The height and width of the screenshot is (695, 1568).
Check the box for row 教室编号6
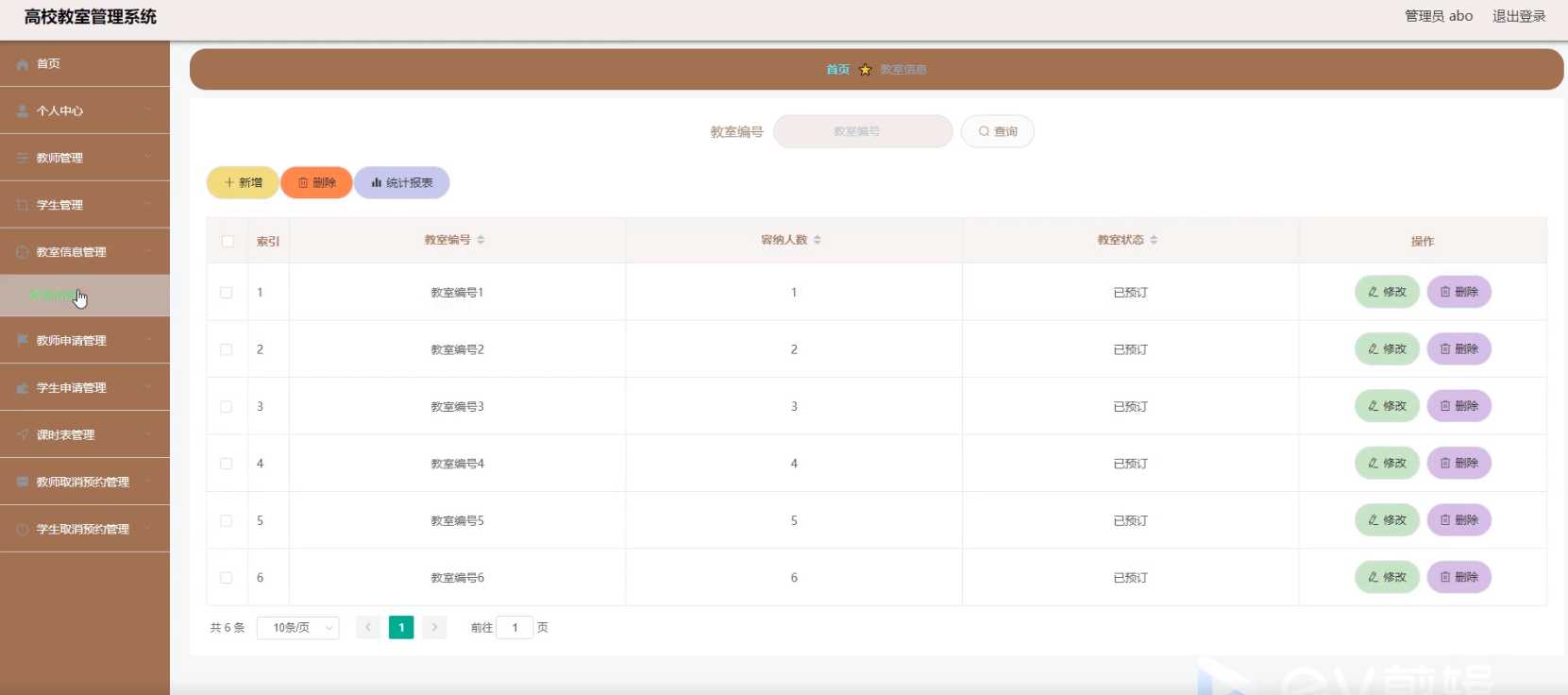227,578
